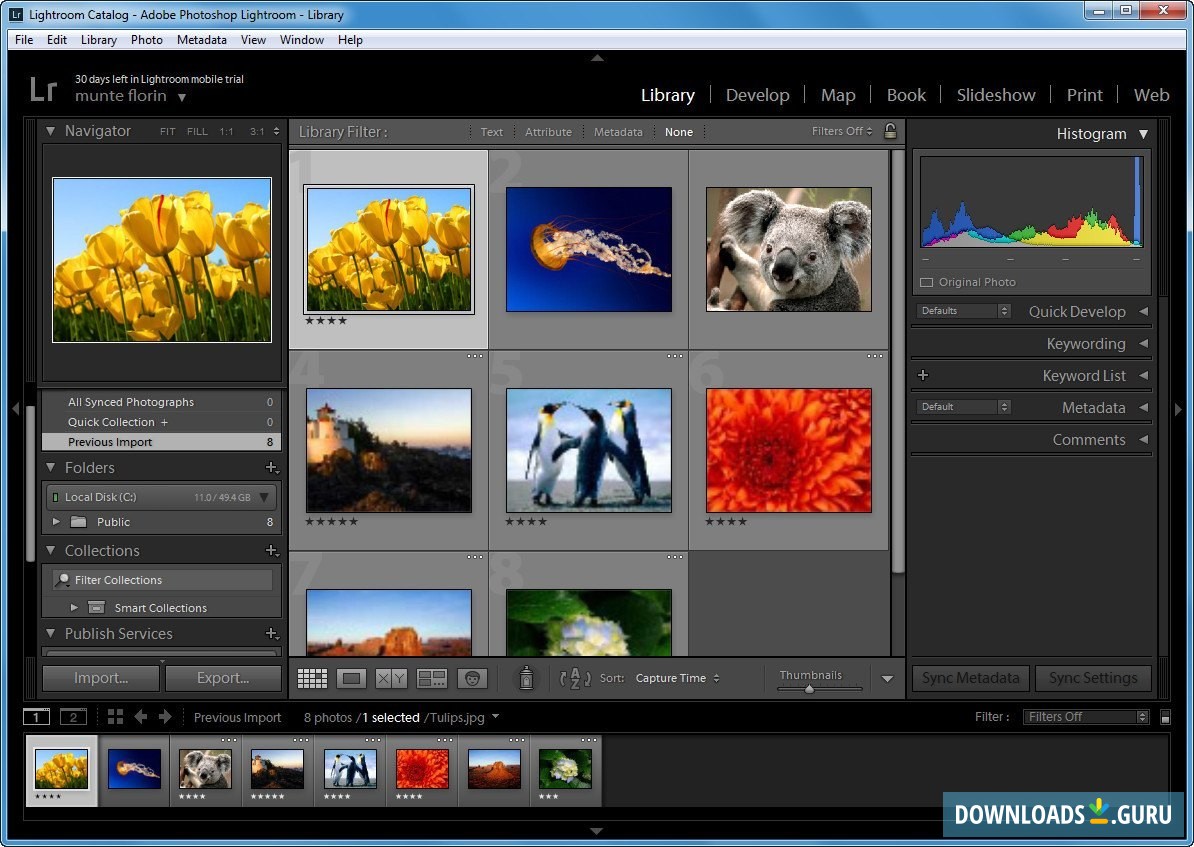Screen dimensions: 1194x847
Task: Pick up the Painter spray-can tool
Action: tap(524, 677)
